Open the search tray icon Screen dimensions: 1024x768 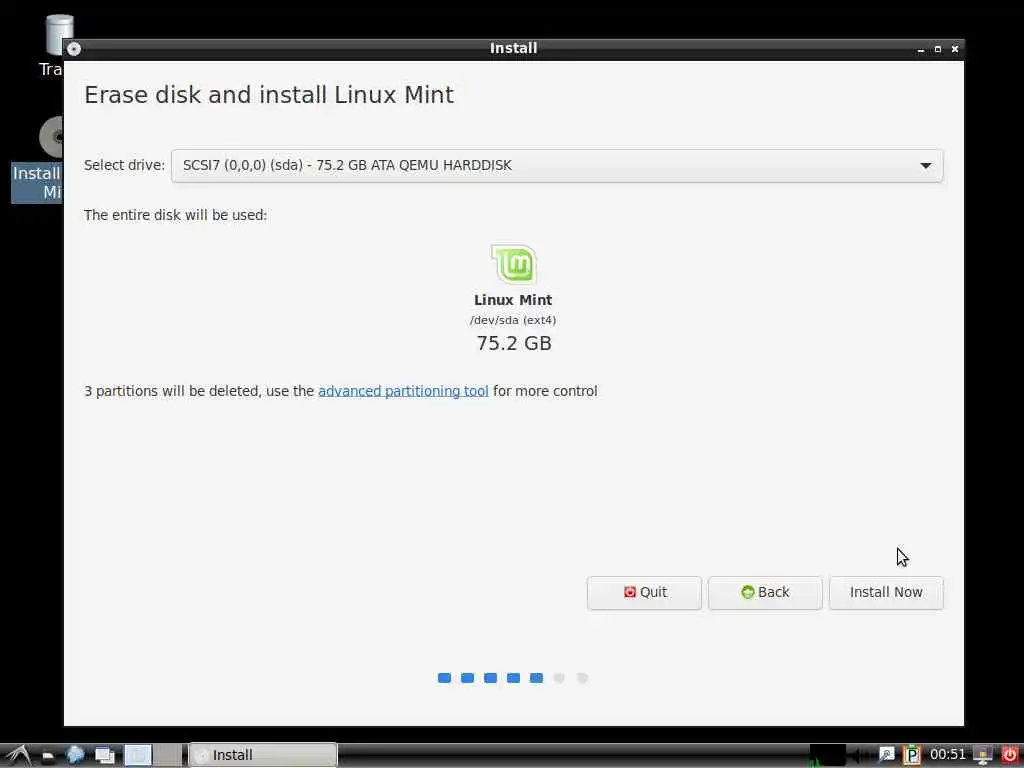pos(886,755)
